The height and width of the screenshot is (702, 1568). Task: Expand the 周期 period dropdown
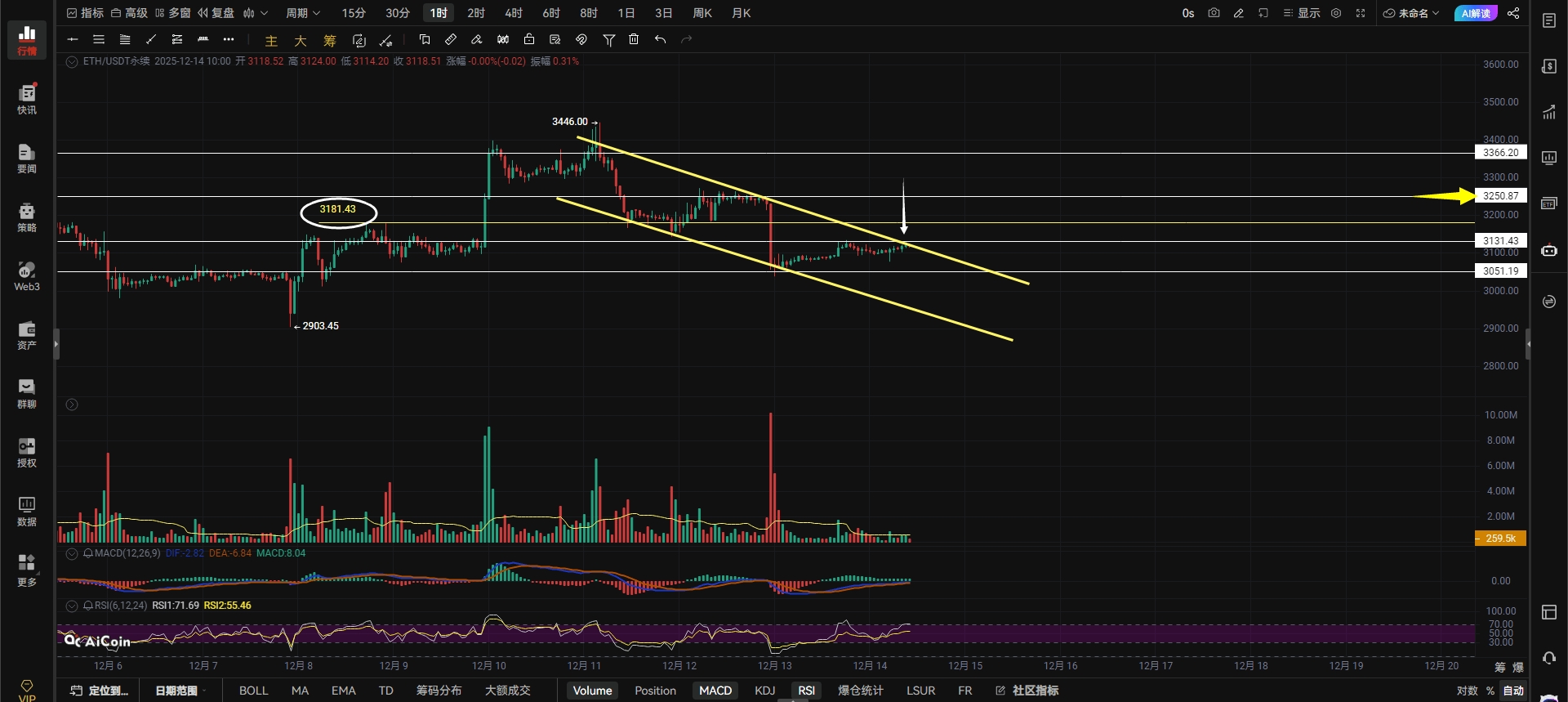[x=303, y=13]
